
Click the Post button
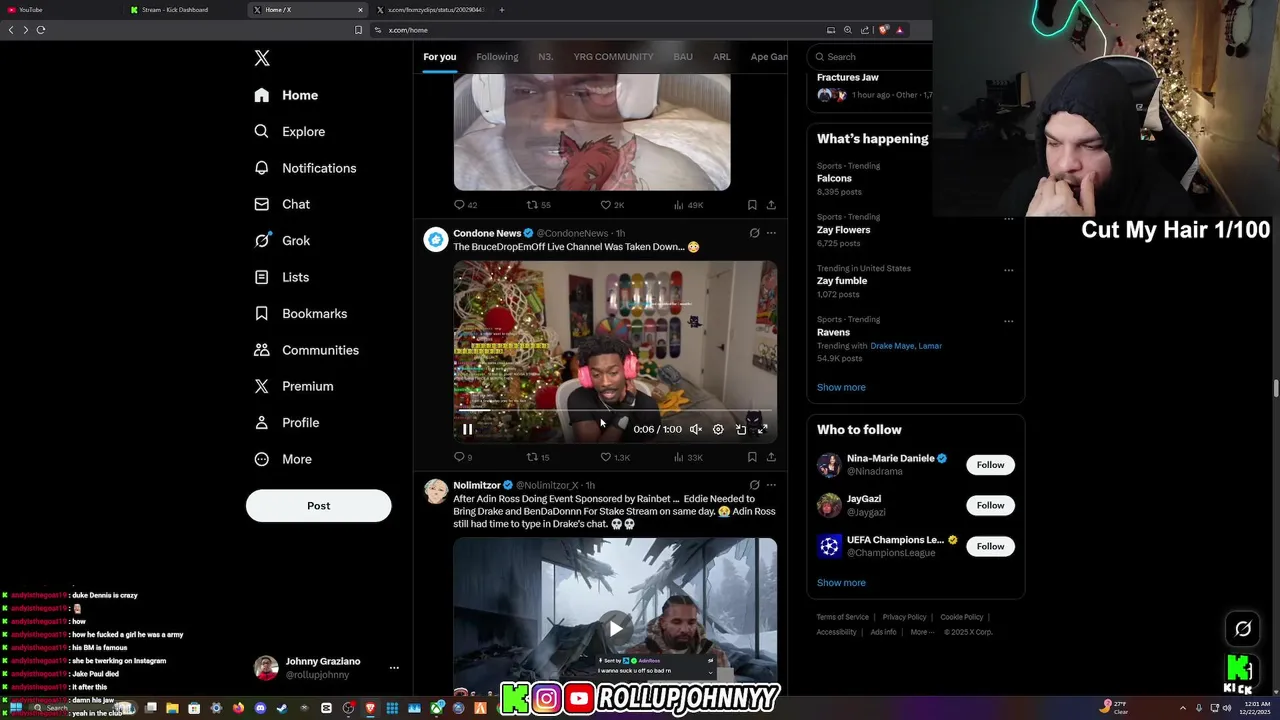[x=318, y=505]
